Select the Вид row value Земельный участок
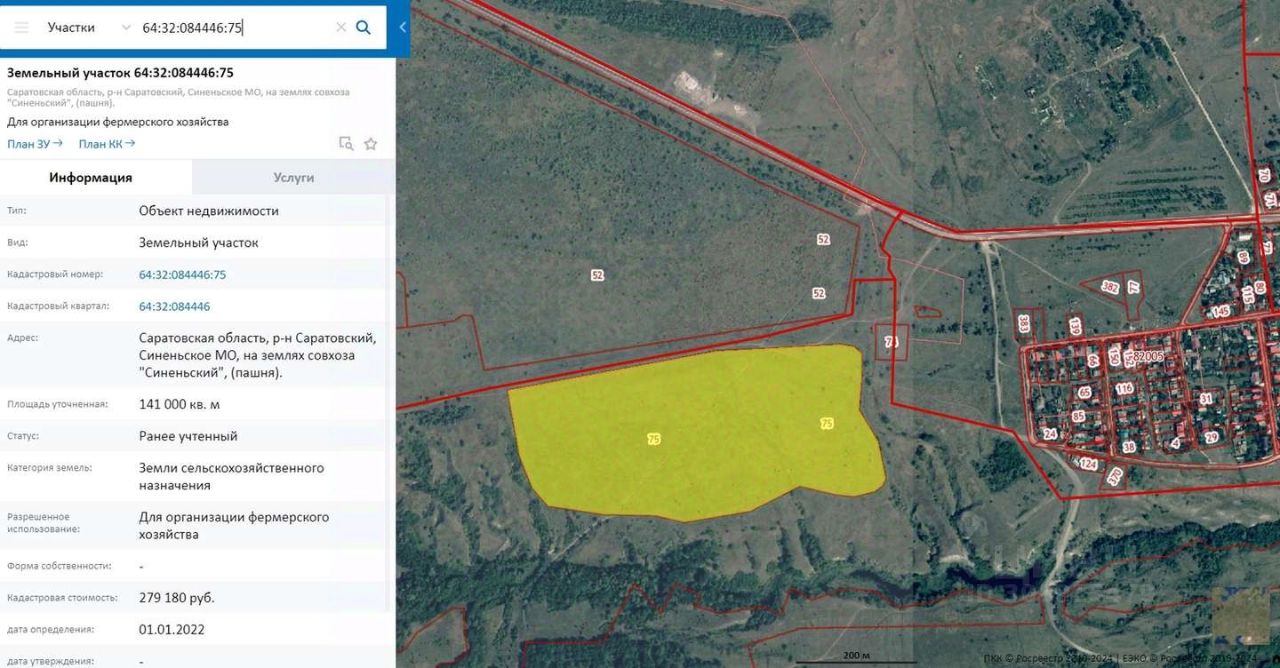 coord(199,242)
